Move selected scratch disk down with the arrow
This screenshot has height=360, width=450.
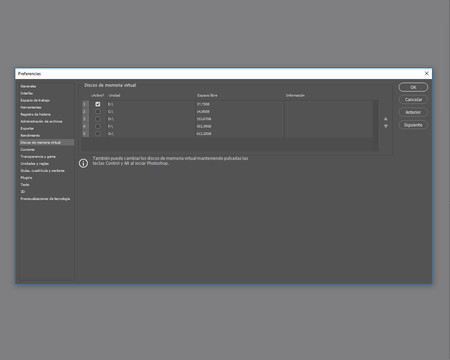(x=386, y=126)
